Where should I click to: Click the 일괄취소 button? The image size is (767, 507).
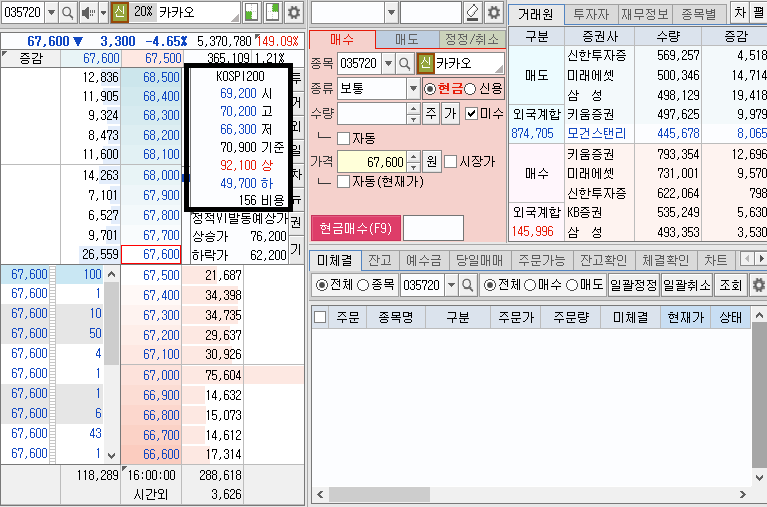coord(686,285)
